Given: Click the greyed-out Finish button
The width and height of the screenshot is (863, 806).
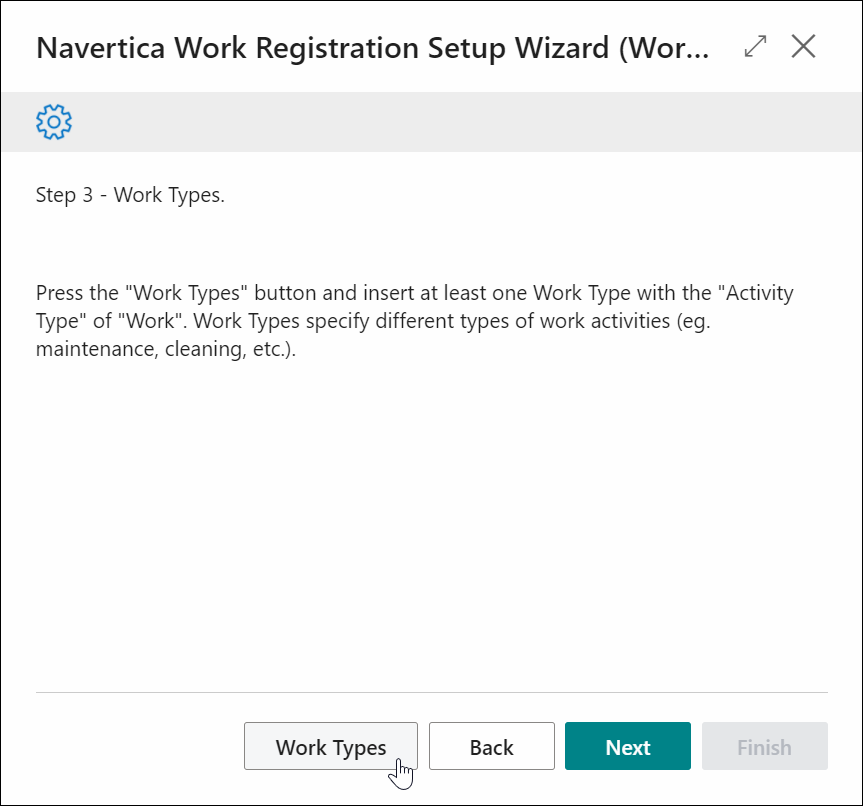Looking at the screenshot, I should (x=764, y=746).
